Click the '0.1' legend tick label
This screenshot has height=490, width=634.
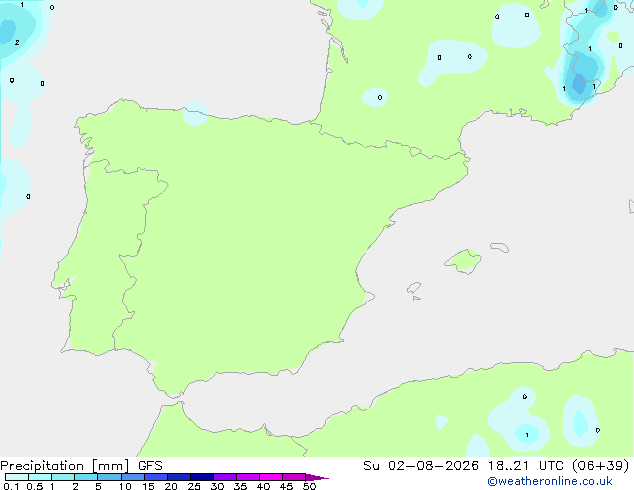(x=11, y=486)
